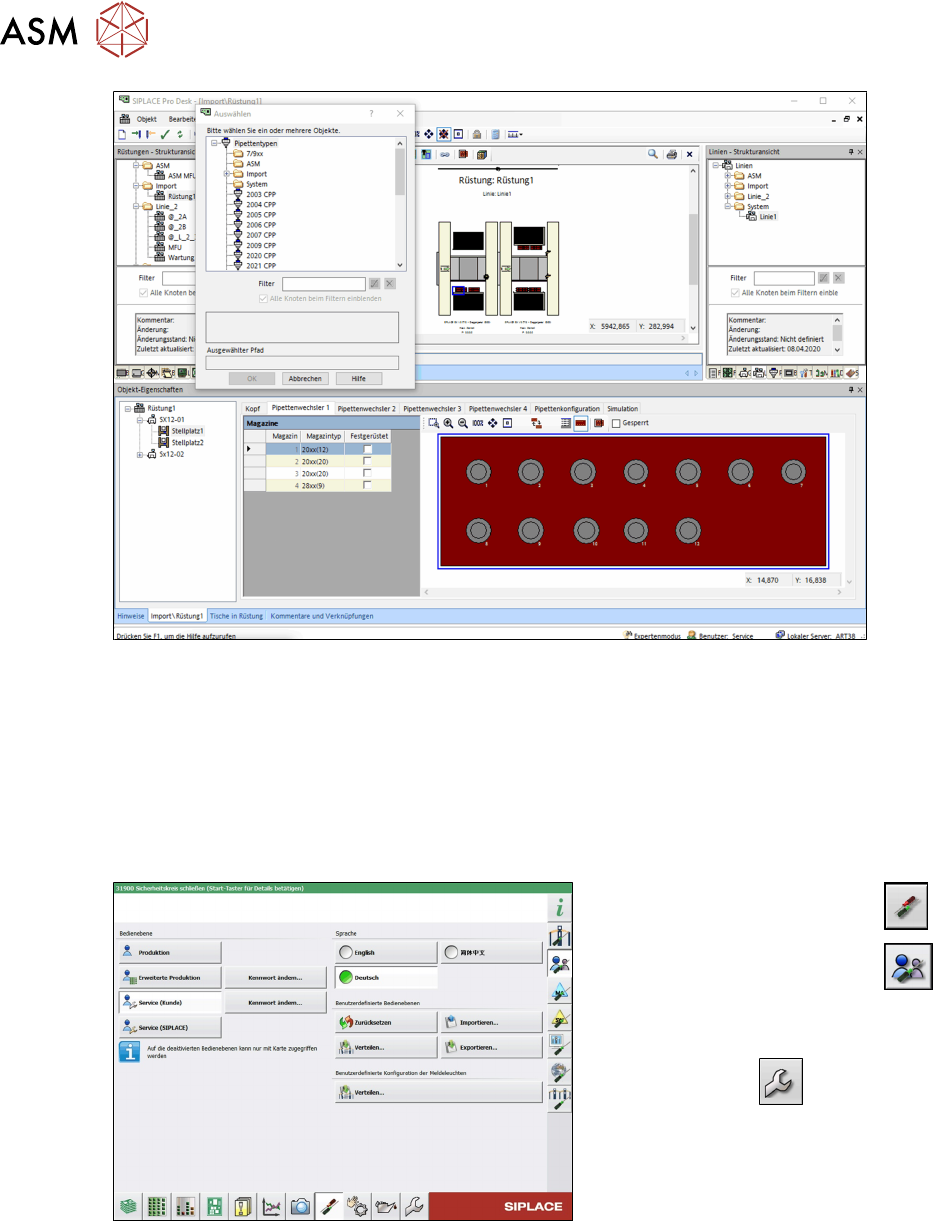Click Abbrechen in Auswählen dialog
This screenshot has width=933, height=1221.
click(305, 379)
